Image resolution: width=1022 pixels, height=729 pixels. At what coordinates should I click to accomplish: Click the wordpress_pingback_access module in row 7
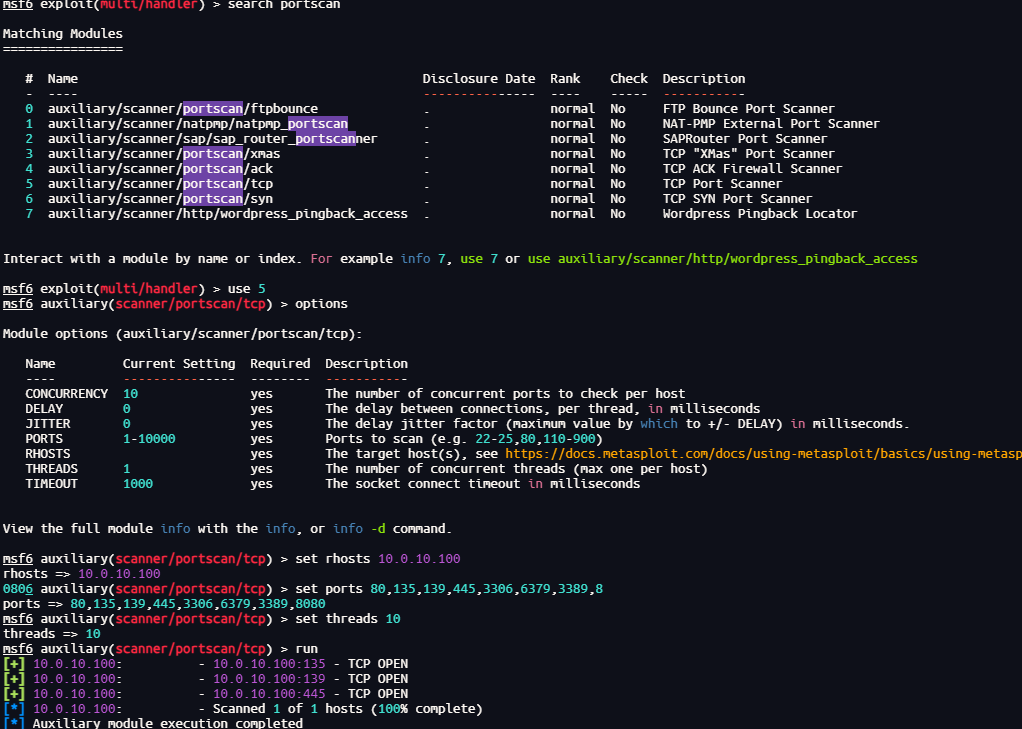pyautogui.click(x=227, y=214)
